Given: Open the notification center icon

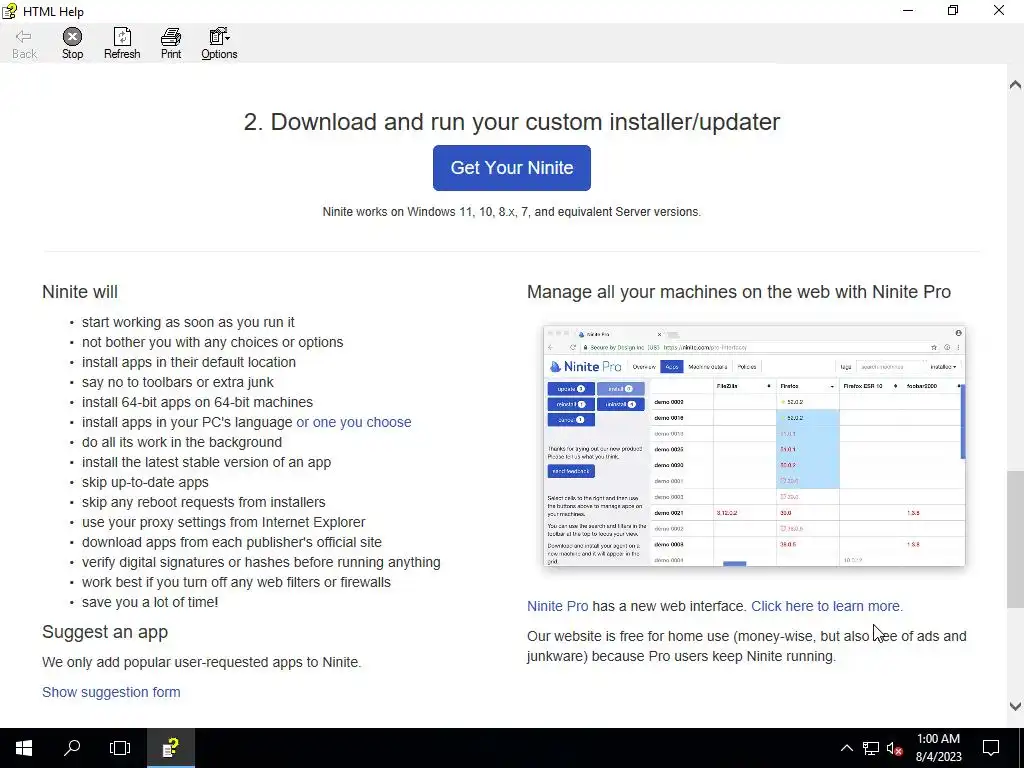Looking at the screenshot, I should (x=991, y=748).
